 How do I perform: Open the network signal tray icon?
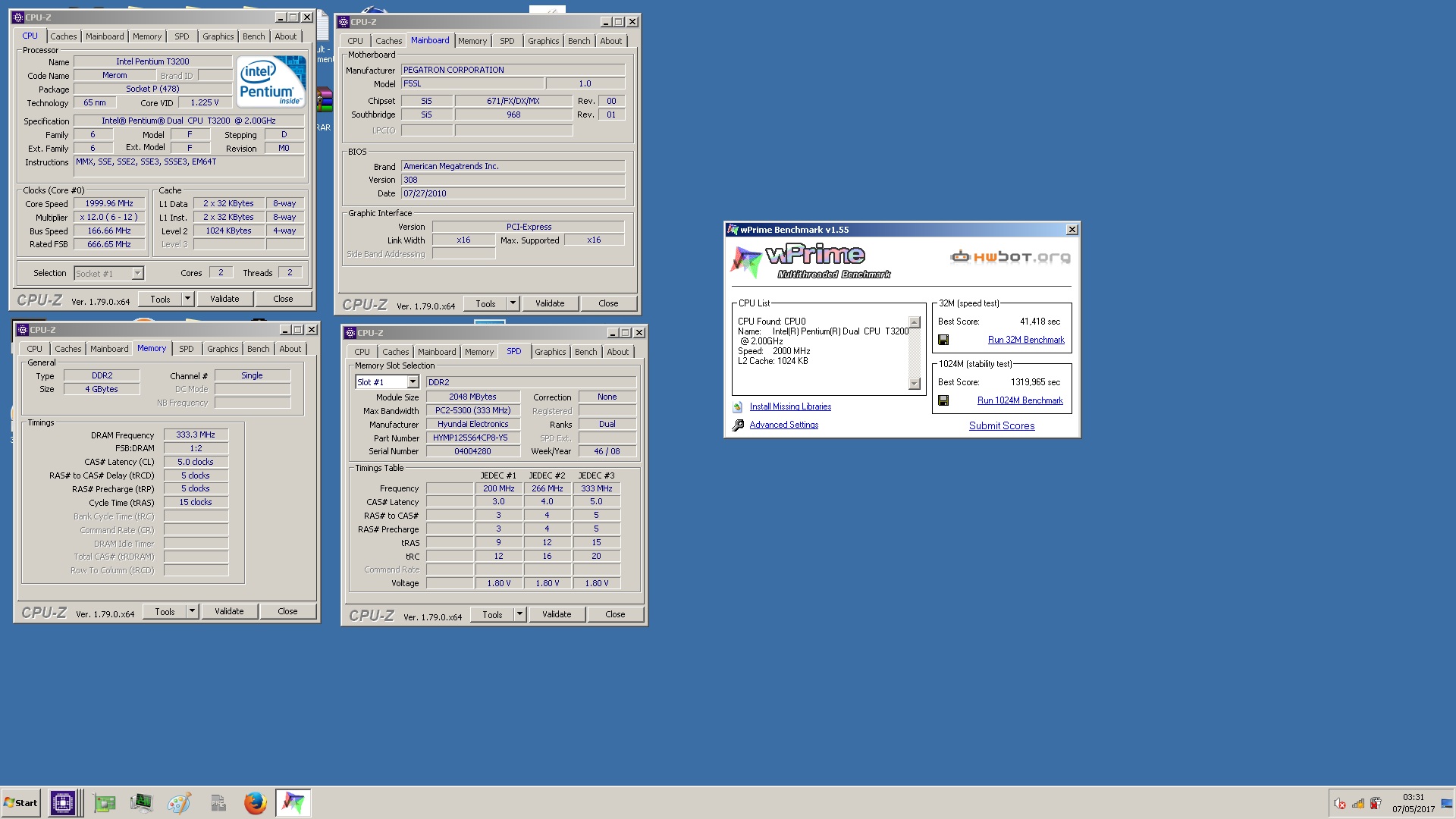[x=1357, y=804]
